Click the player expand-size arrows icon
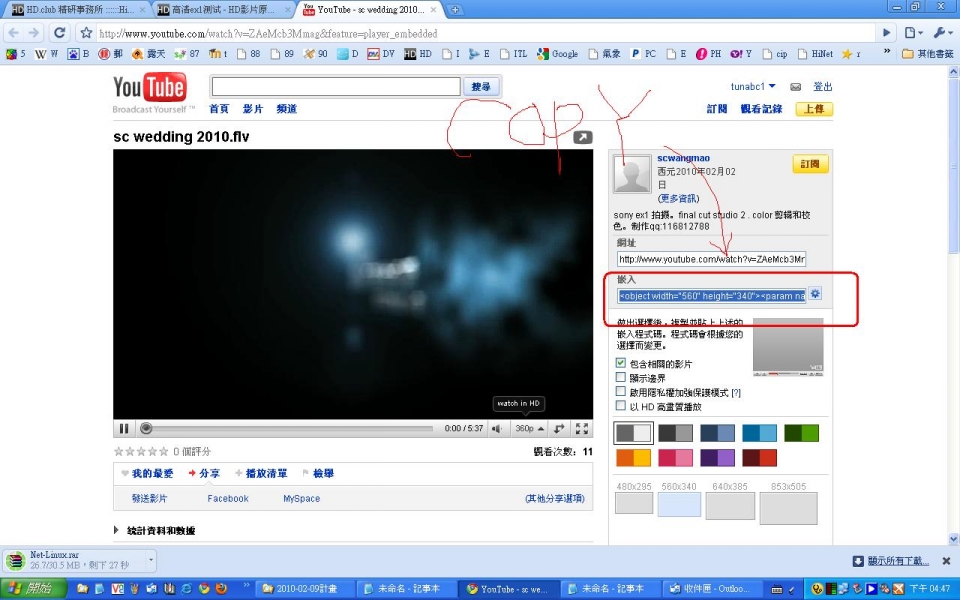This screenshot has width=960, height=600. [x=560, y=429]
